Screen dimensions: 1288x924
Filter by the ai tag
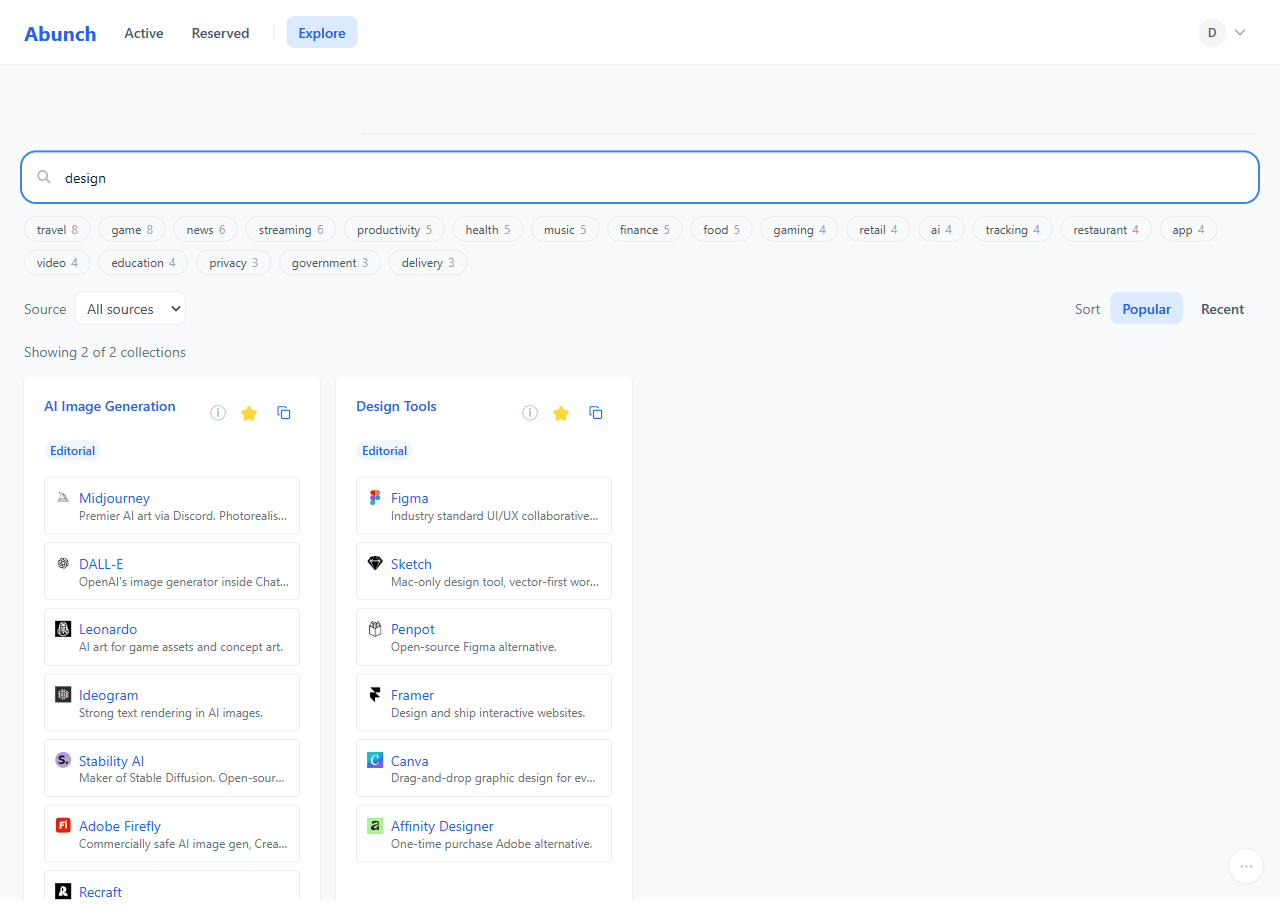click(x=942, y=230)
